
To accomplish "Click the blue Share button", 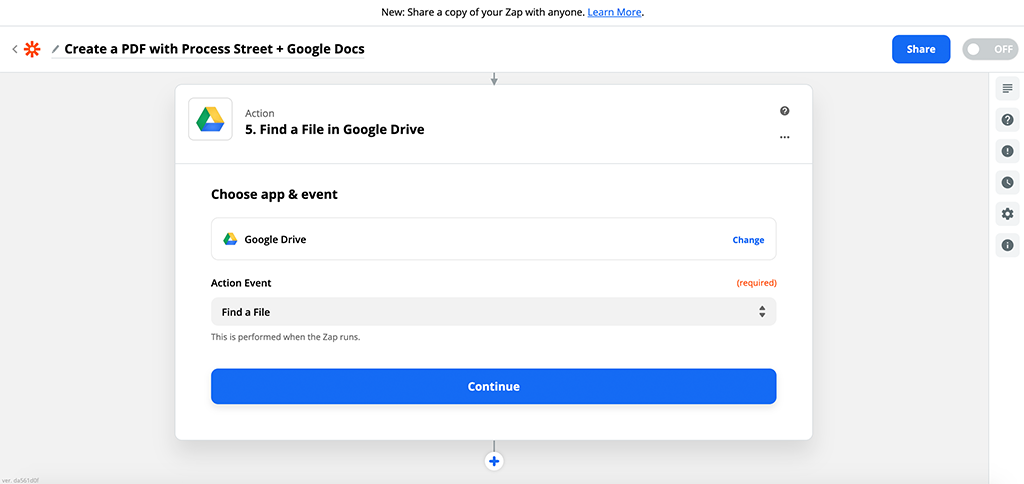I will tap(920, 49).
